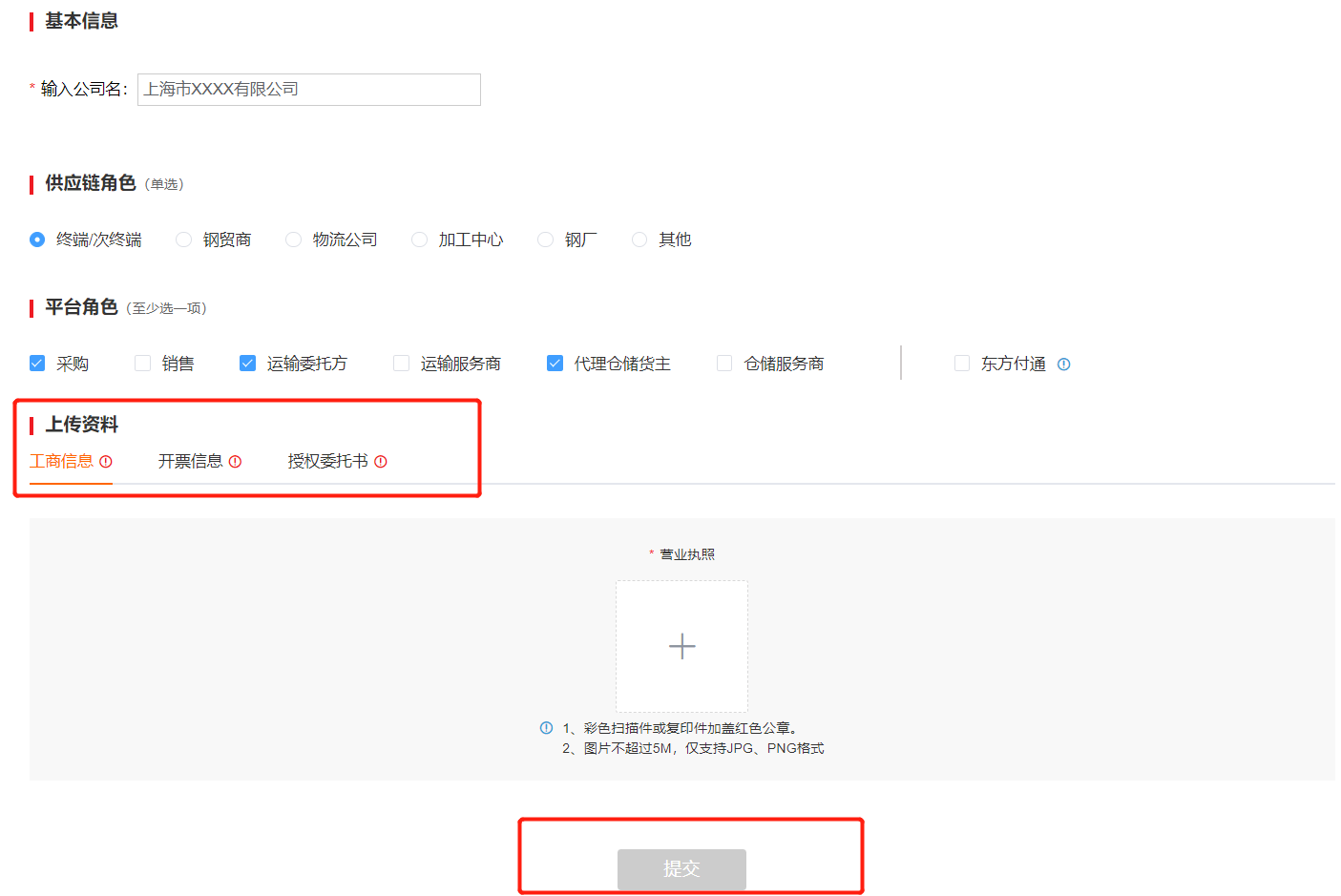
Task: Tick the 仓储服务商 checkbox
Action: coord(724,364)
